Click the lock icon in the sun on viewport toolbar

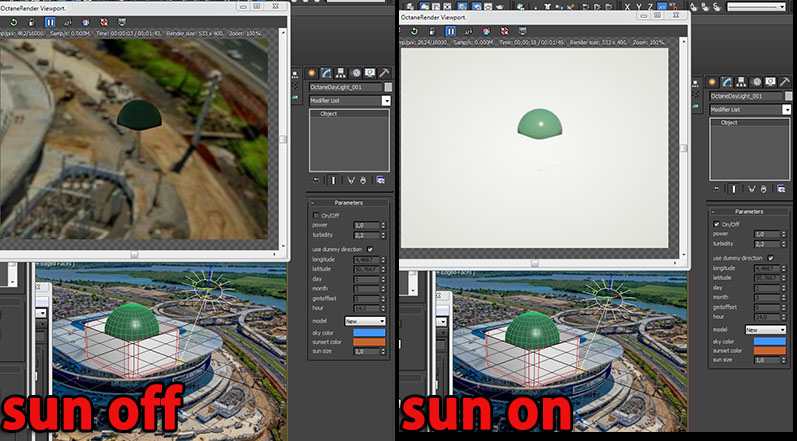(433, 31)
